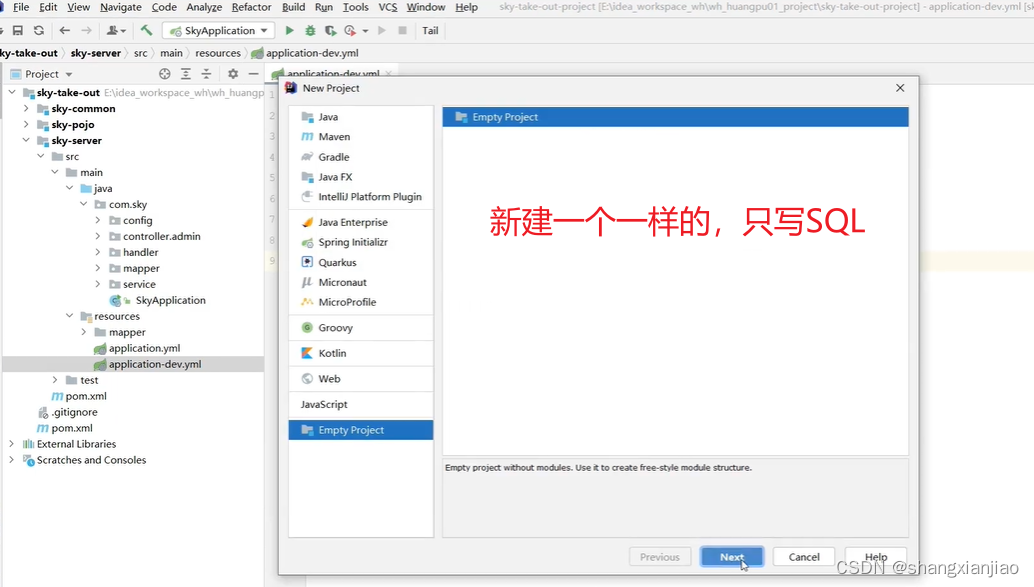Click the Next button in dialog
This screenshot has width=1034, height=587.
tap(732, 557)
